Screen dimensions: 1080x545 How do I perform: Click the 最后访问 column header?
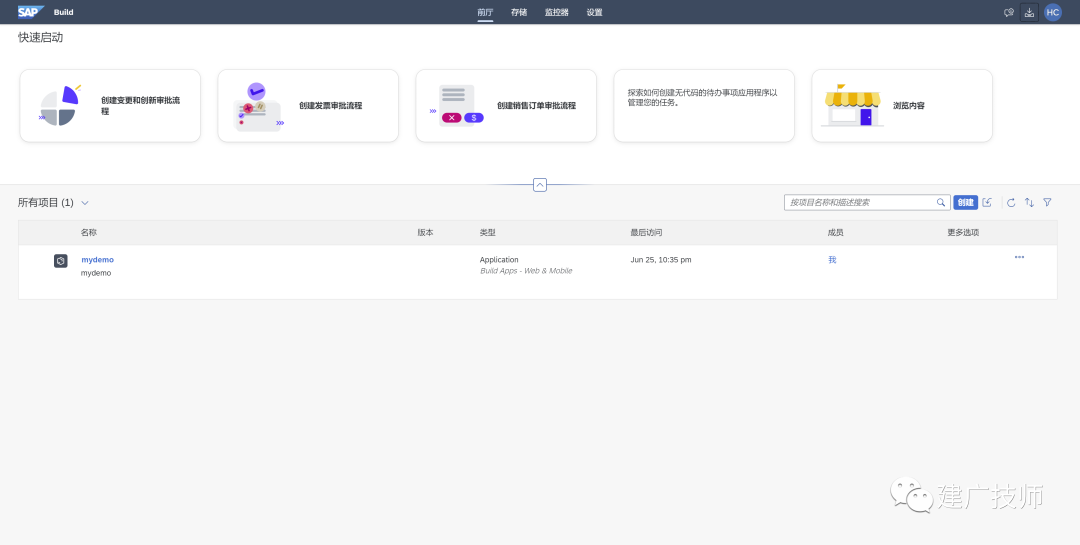(x=646, y=233)
